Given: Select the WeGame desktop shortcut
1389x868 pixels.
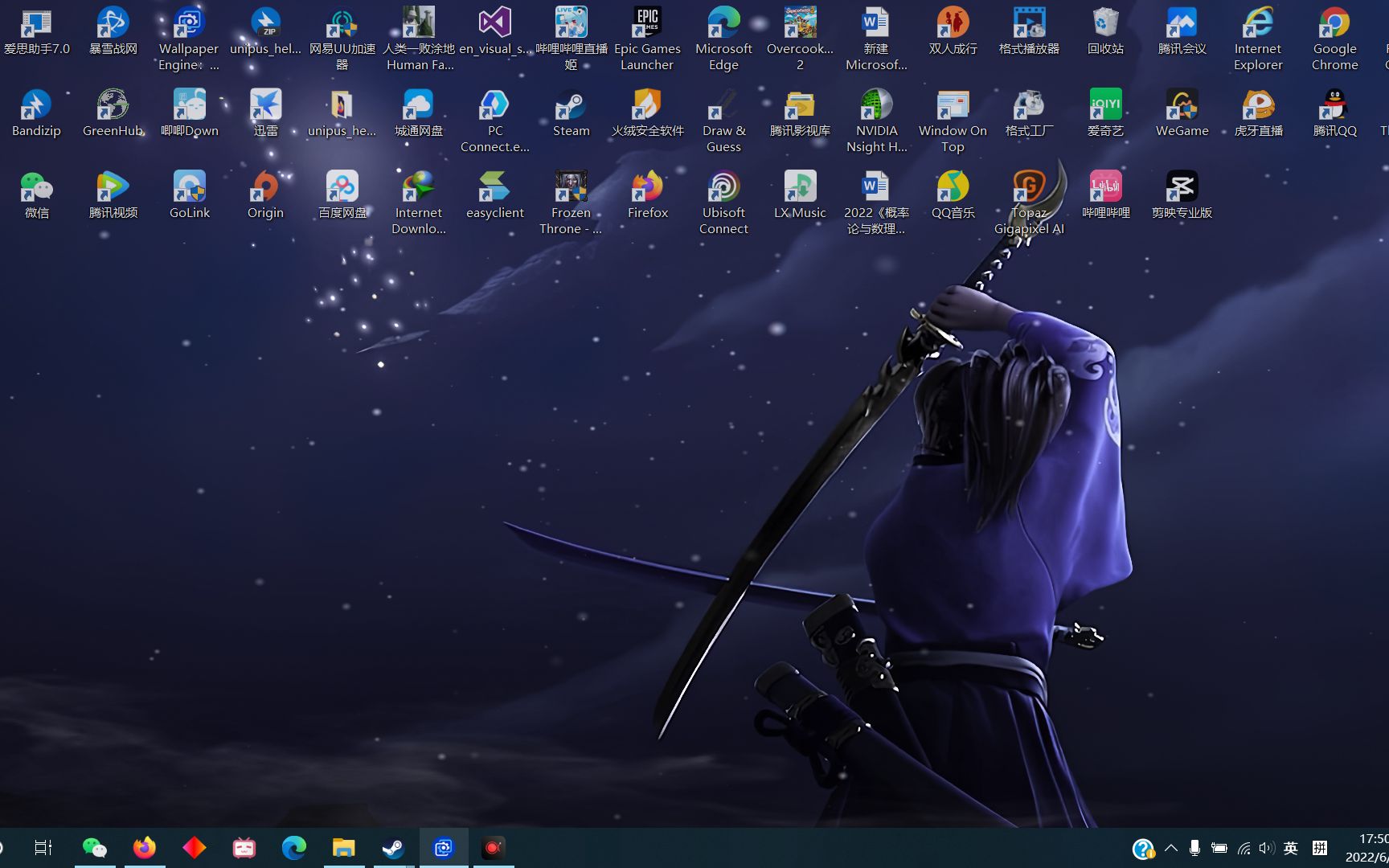Looking at the screenshot, I should point(1182,114).
